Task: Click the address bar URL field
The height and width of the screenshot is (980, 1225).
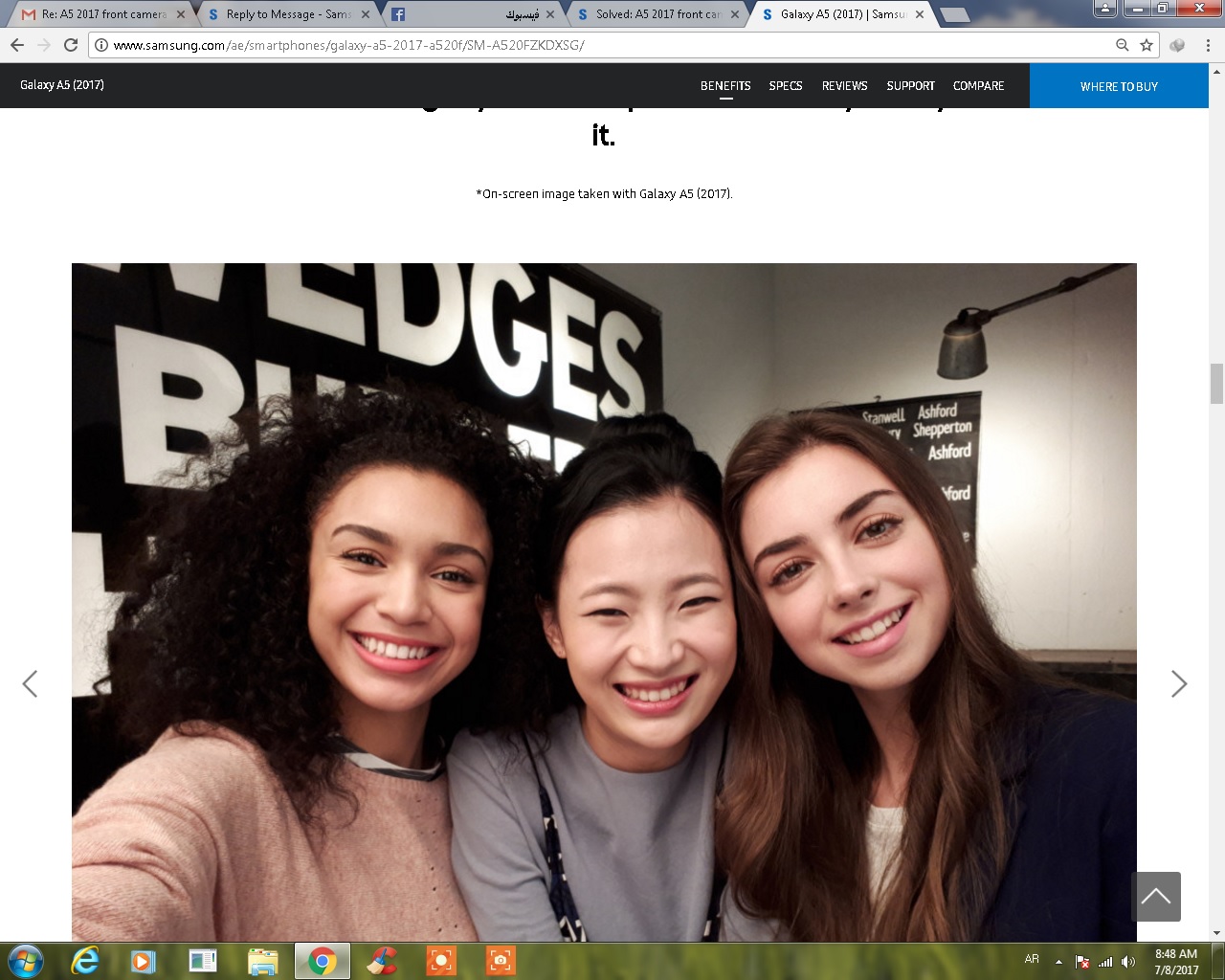Action: tap(574, 45)
